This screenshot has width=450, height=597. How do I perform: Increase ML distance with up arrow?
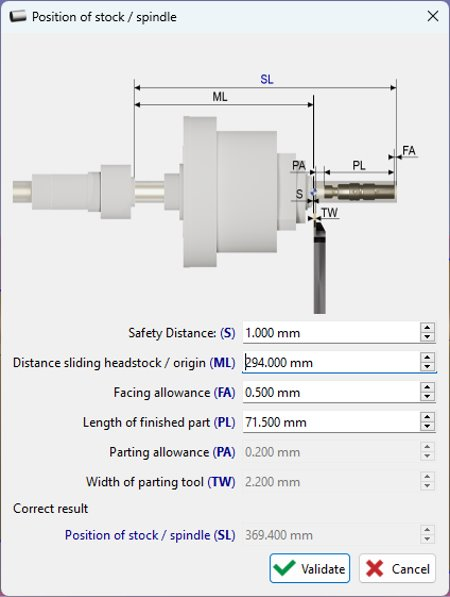click(428, 358)
